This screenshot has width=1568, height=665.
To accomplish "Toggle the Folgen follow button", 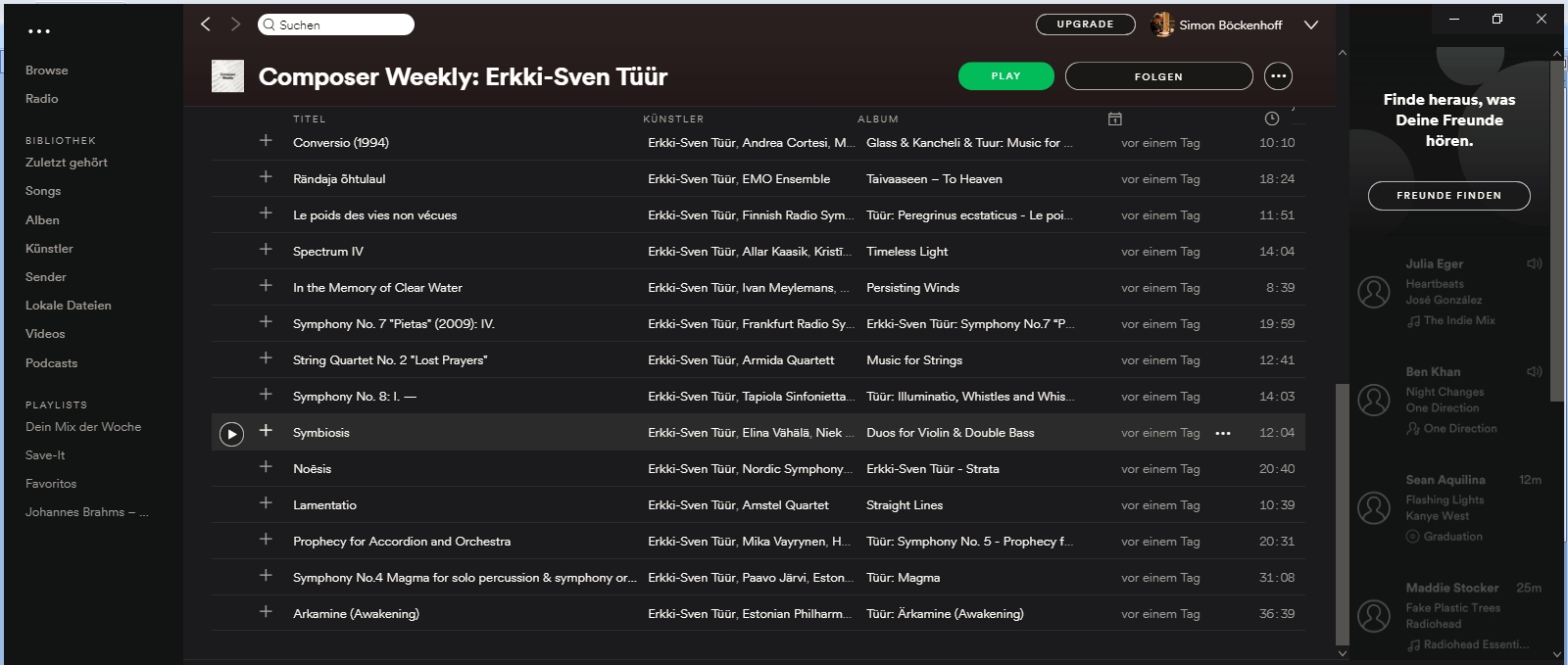I will click(1158, 76).
